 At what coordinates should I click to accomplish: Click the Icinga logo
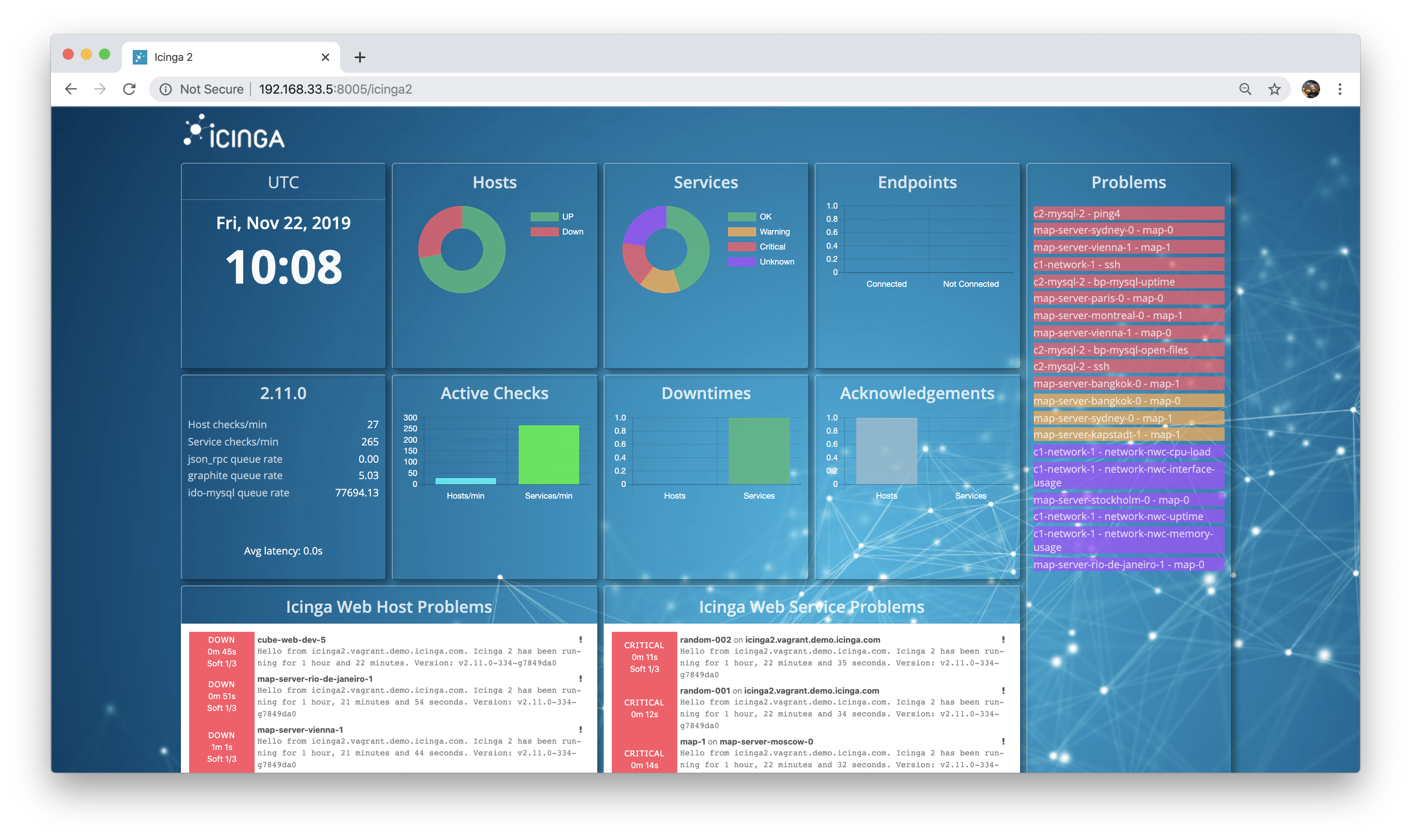[x=234, y=131]
